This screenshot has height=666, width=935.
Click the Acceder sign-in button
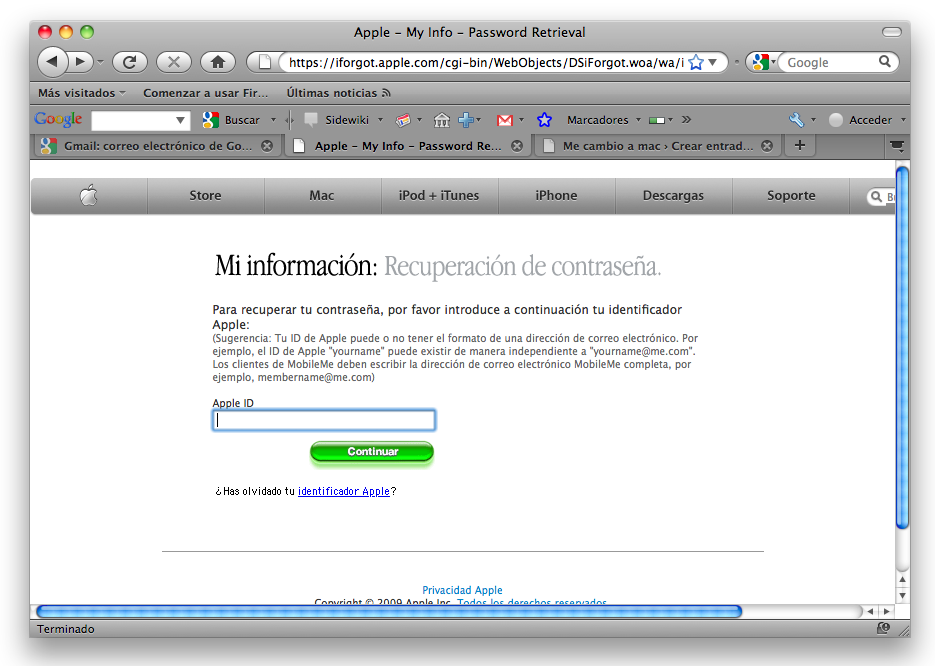(x=862, y=120)
